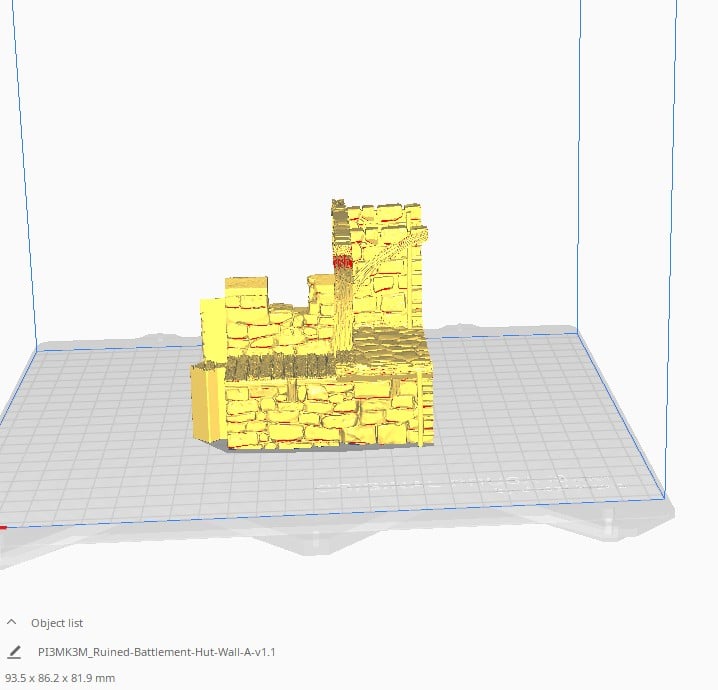Click the red overhang area on the tower
Viewport: 718px width, 690px height.
tap(342, 262)
